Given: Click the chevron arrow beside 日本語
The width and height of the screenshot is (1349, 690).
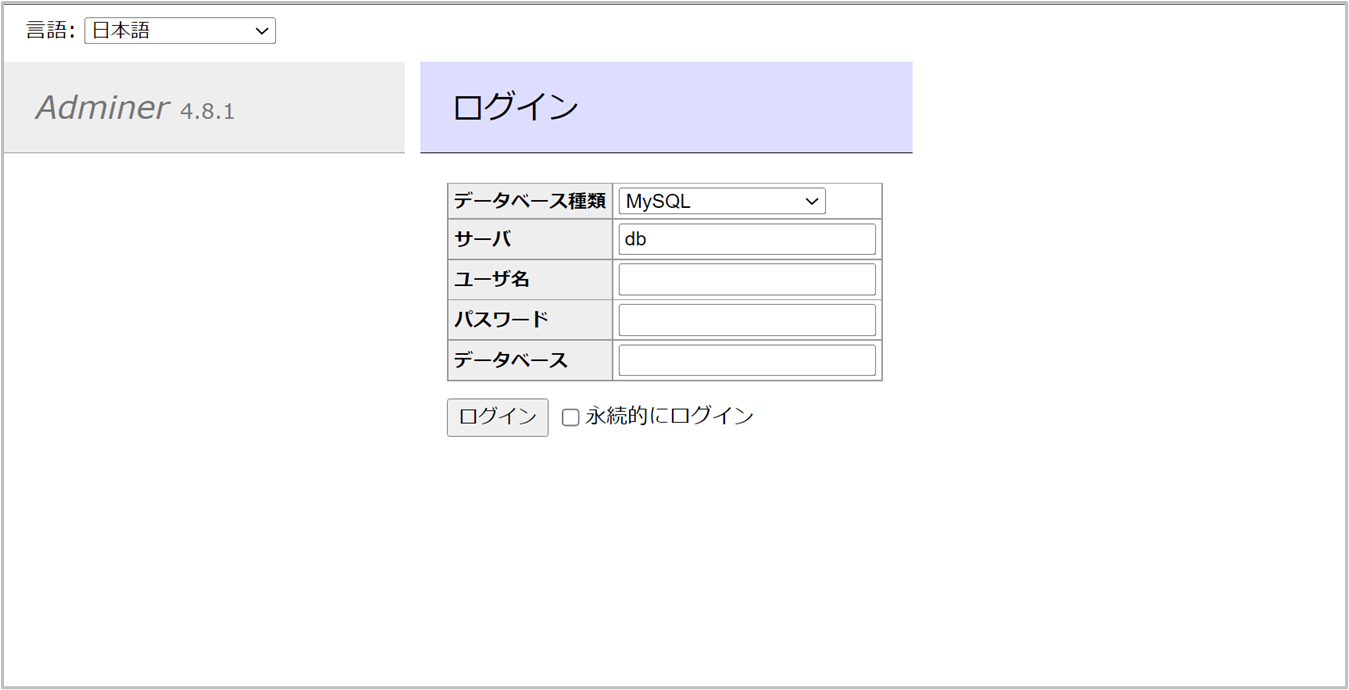Looking at the screenshot, I should click(262, 31).
